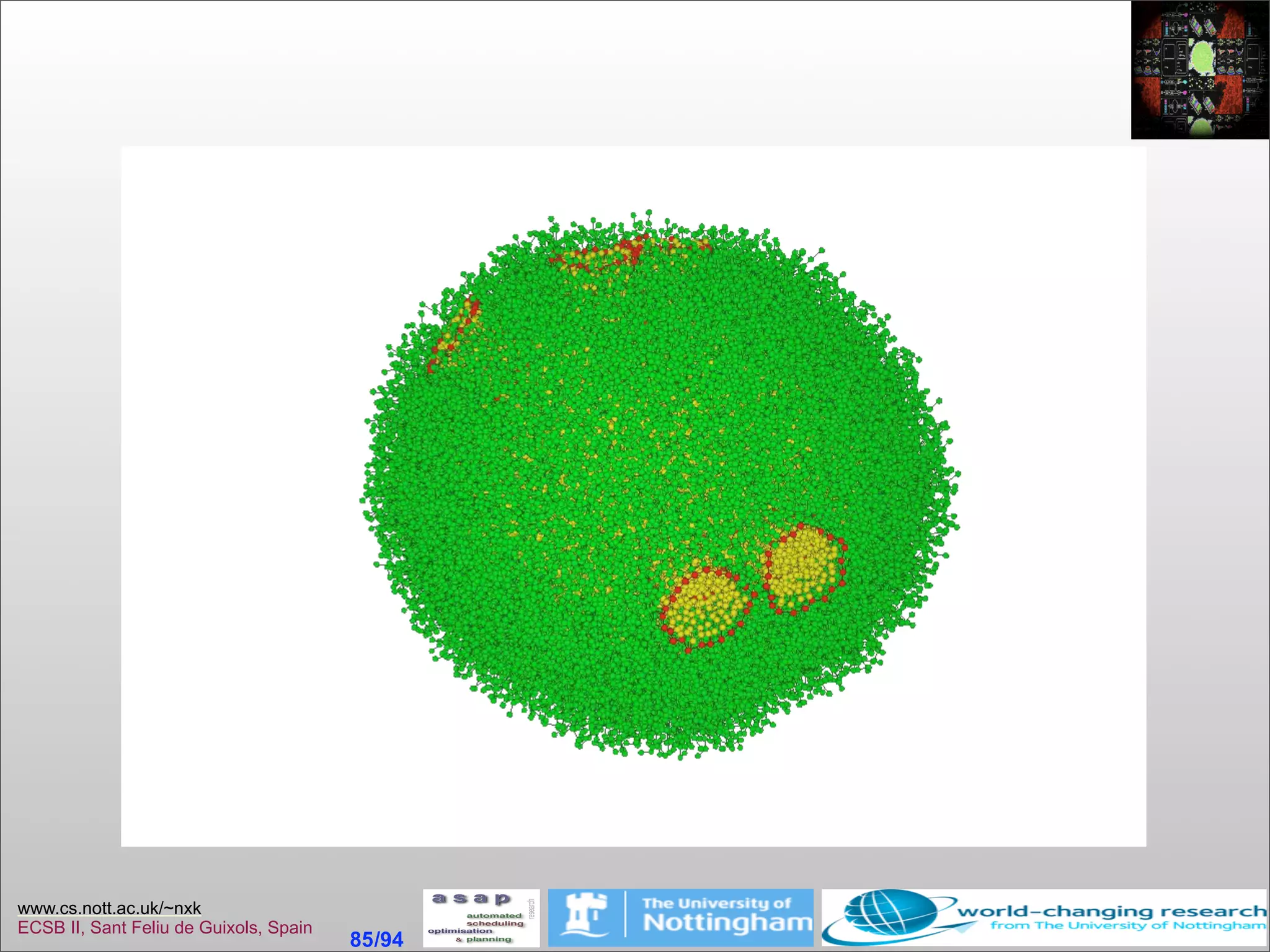Viewport: 1270px width, 952px height.
Task: Click the ECSB II, Sant Feliu de Guixols text
Action: pyautogui.click(x=165, y=928)
